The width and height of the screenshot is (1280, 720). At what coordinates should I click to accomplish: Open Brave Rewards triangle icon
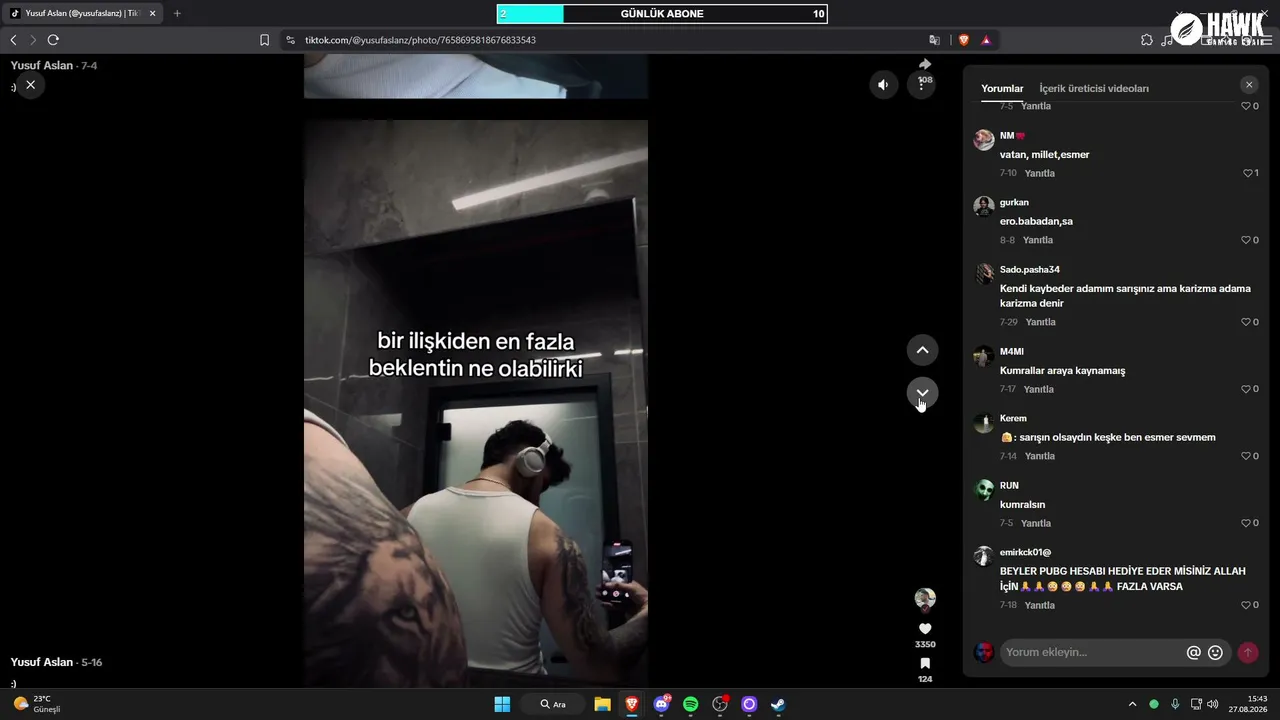click(x=986, y=40)
